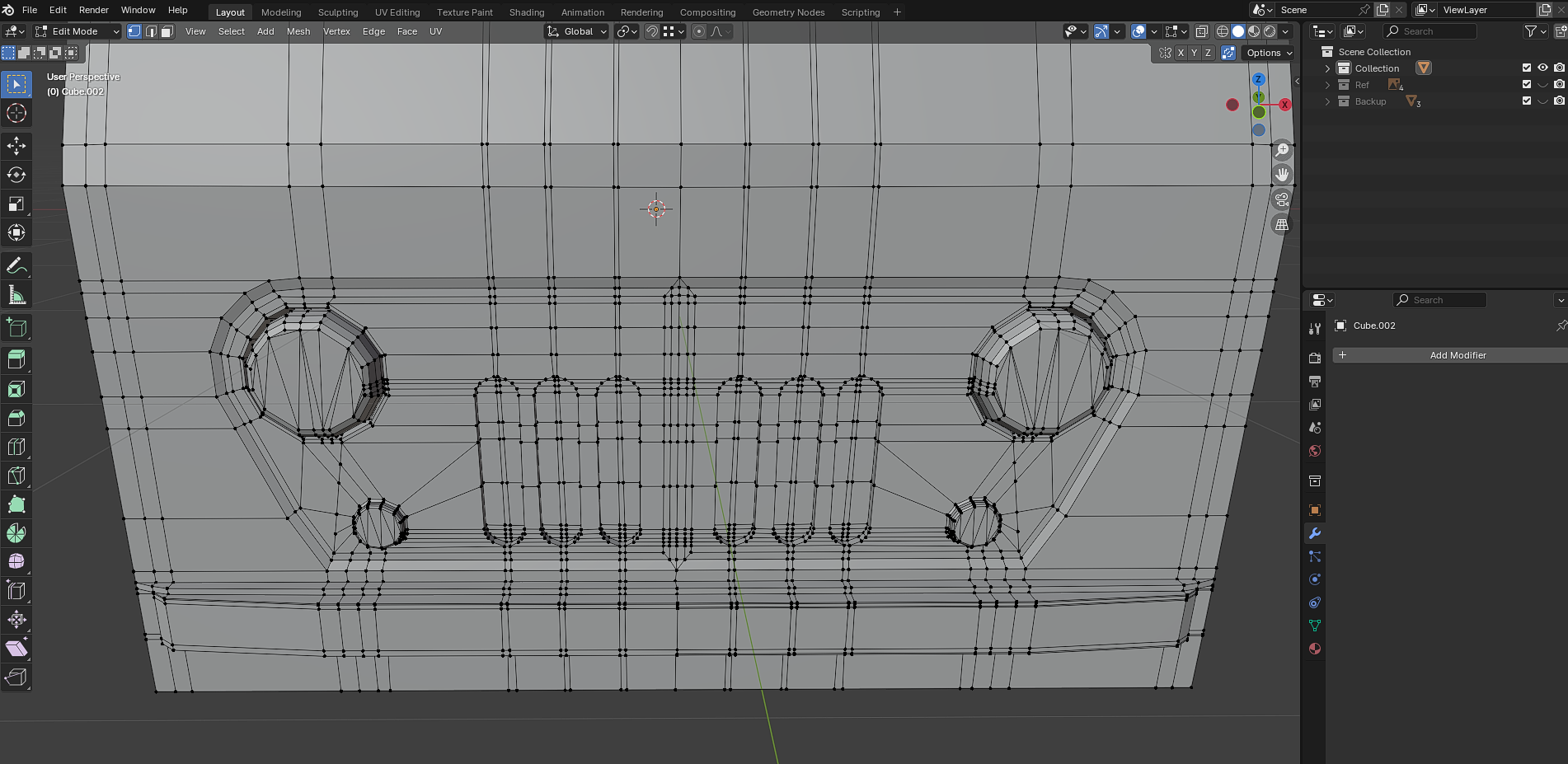Image resolution: width=1568 pixels, height=764 pixels.
Task: Click the zoom viewport gizmo button
Action: click(x=1282, y=150)
